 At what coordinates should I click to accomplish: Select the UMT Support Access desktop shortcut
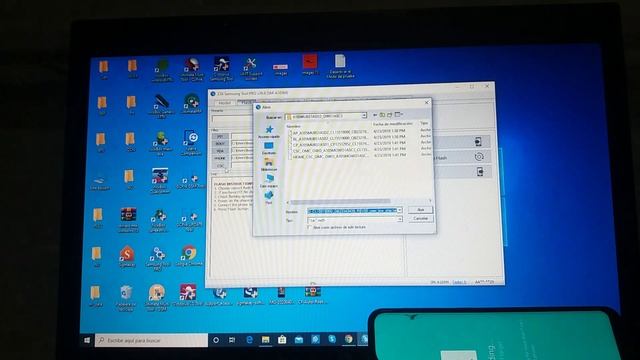tap(251, 69)
